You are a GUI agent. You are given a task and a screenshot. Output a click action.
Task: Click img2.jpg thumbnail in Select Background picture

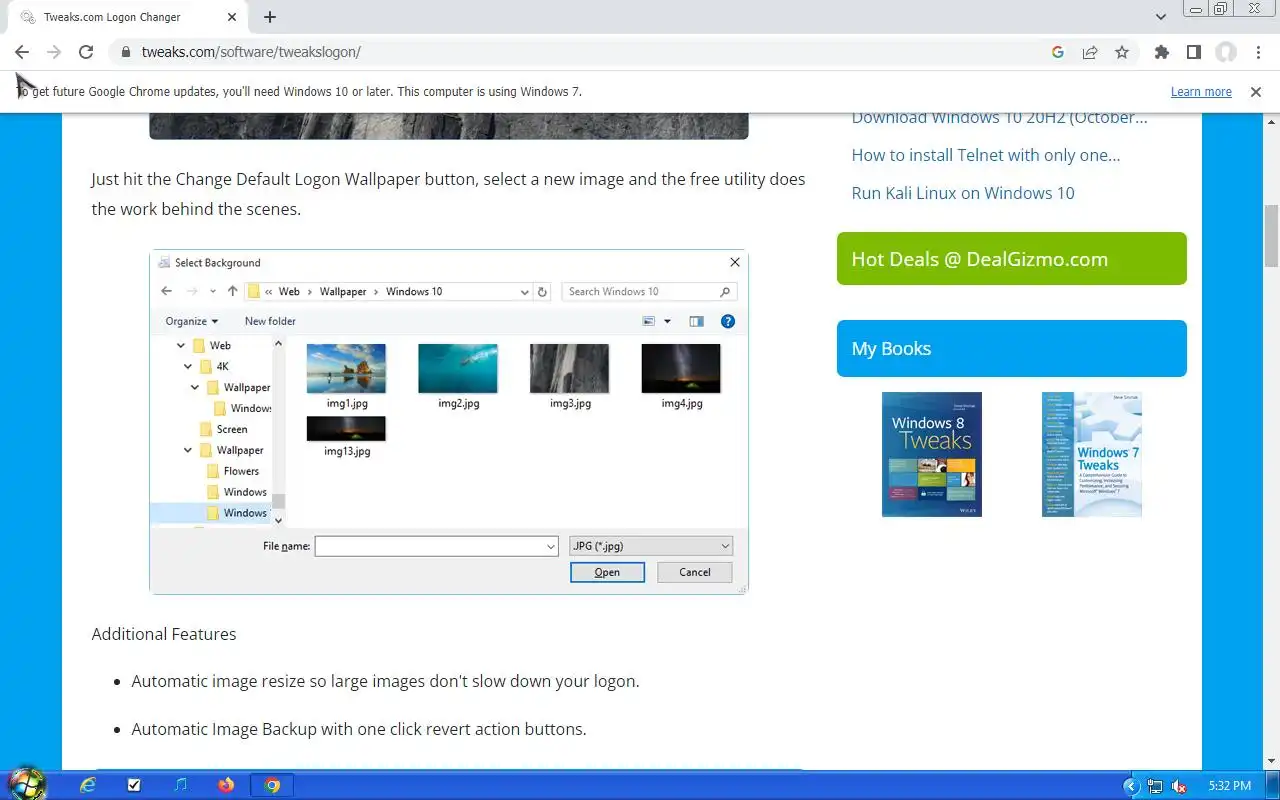click(x=458, y=369)
